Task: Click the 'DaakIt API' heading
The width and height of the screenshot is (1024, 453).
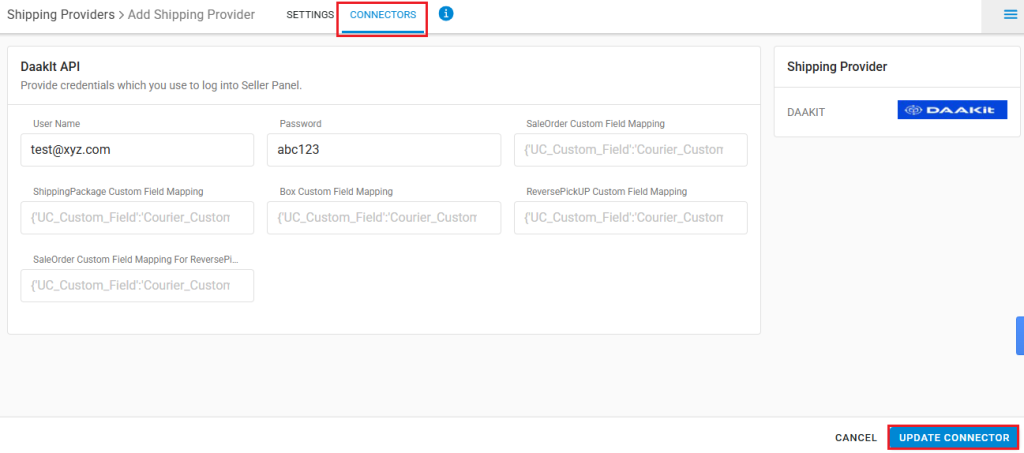Action: [50, 66]
